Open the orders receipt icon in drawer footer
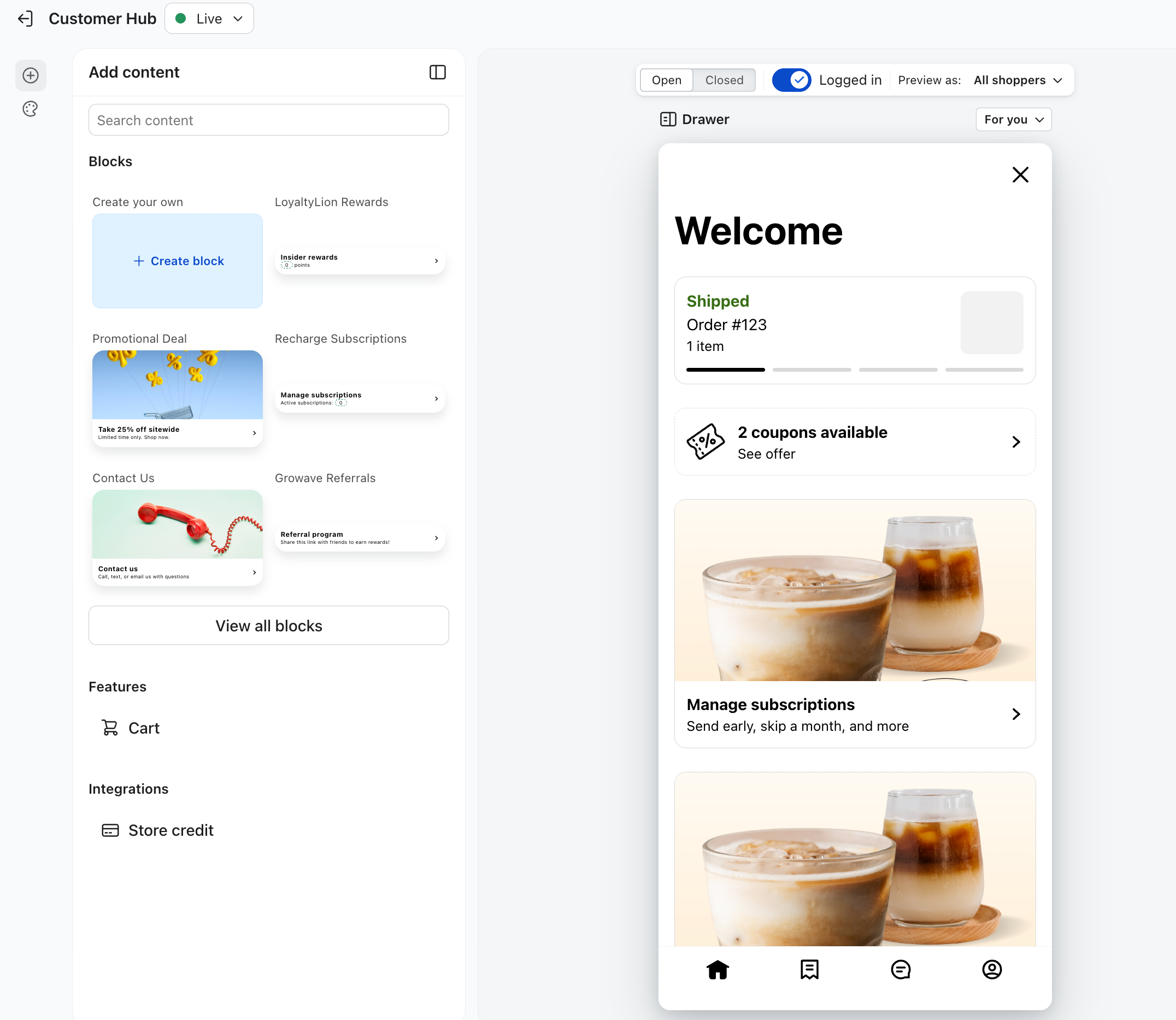 click(x=809, y=969)
